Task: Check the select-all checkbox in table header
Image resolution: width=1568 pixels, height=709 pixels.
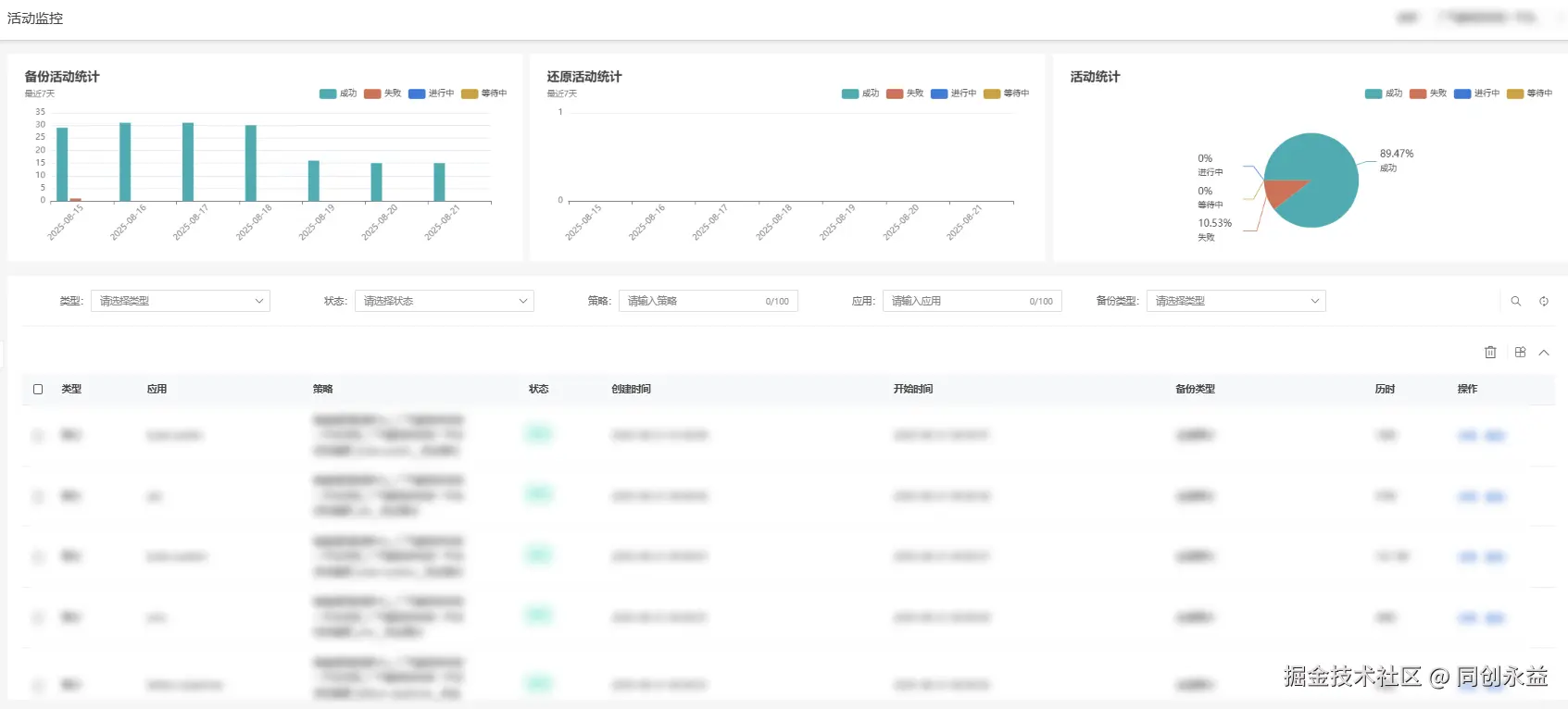Action: tap(38, 389)
